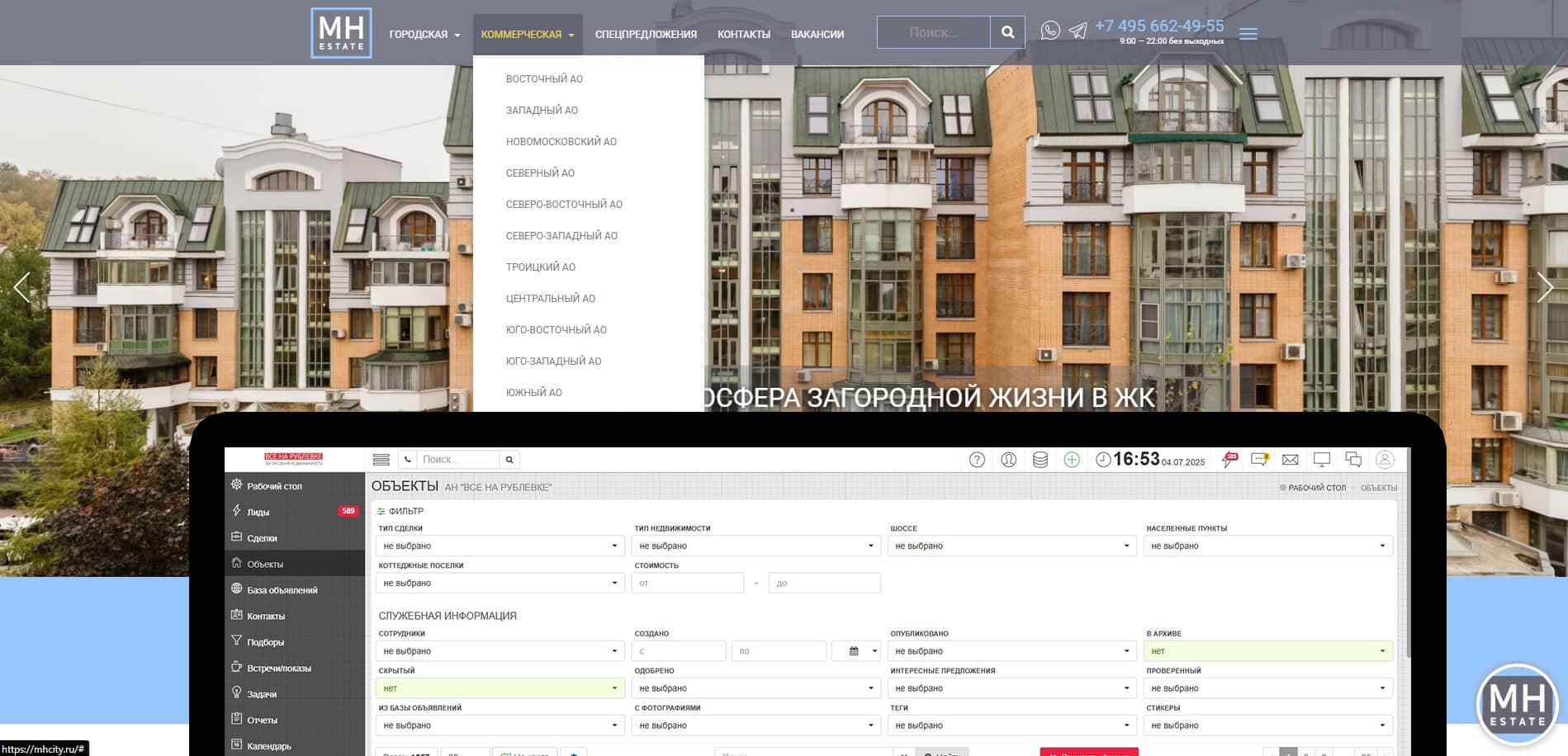Open the WhatsApp contact icon
This screenshot has height=756, width=1568.
pyautogui.click(x=1049, y=31)
